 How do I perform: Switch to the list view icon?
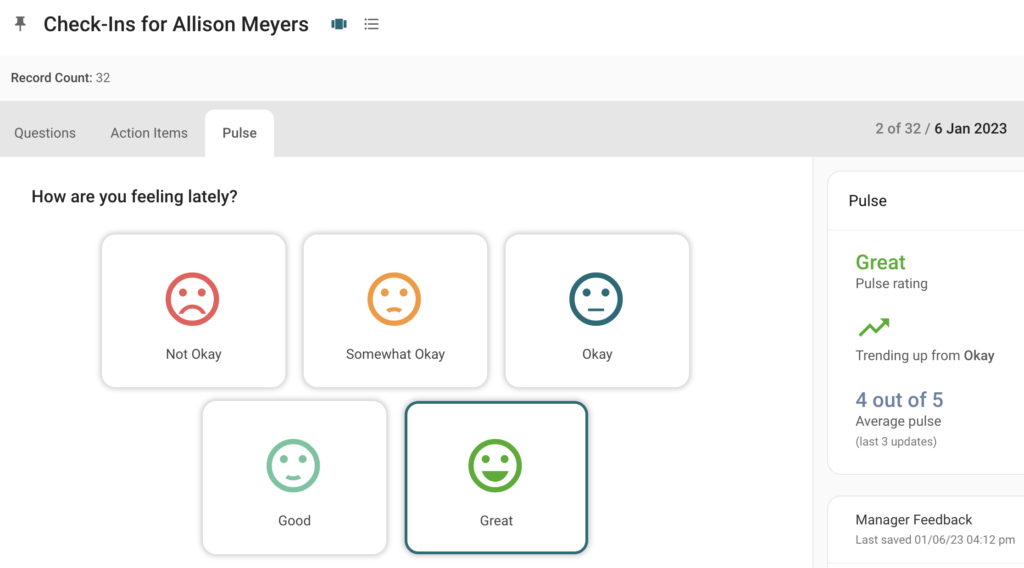[x=371, y=24]
